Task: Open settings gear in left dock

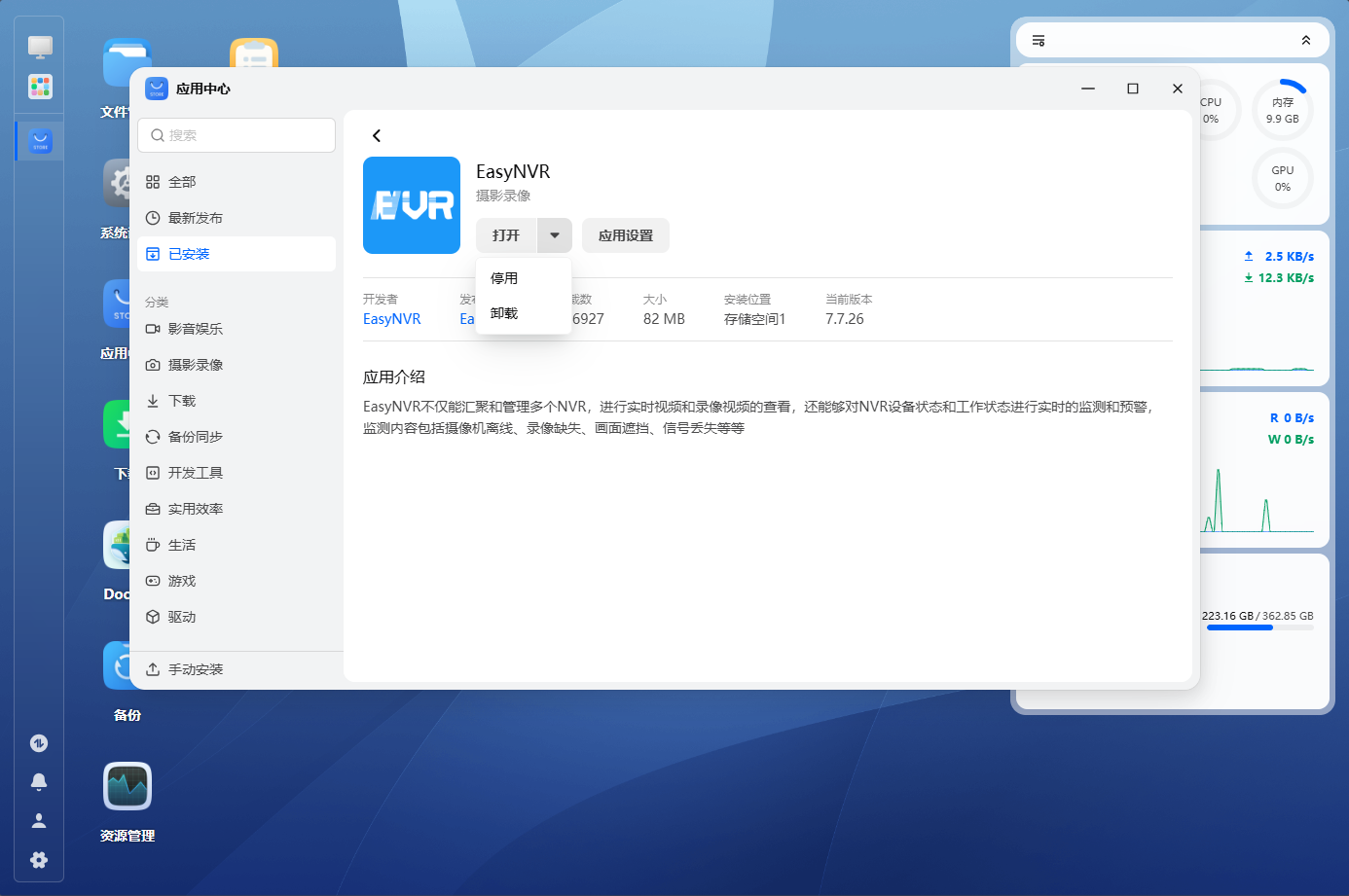Action: click(39, 860)
